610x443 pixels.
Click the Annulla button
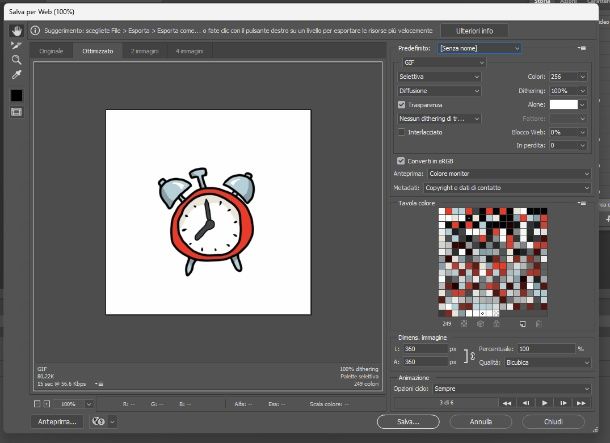pos(481,421)
